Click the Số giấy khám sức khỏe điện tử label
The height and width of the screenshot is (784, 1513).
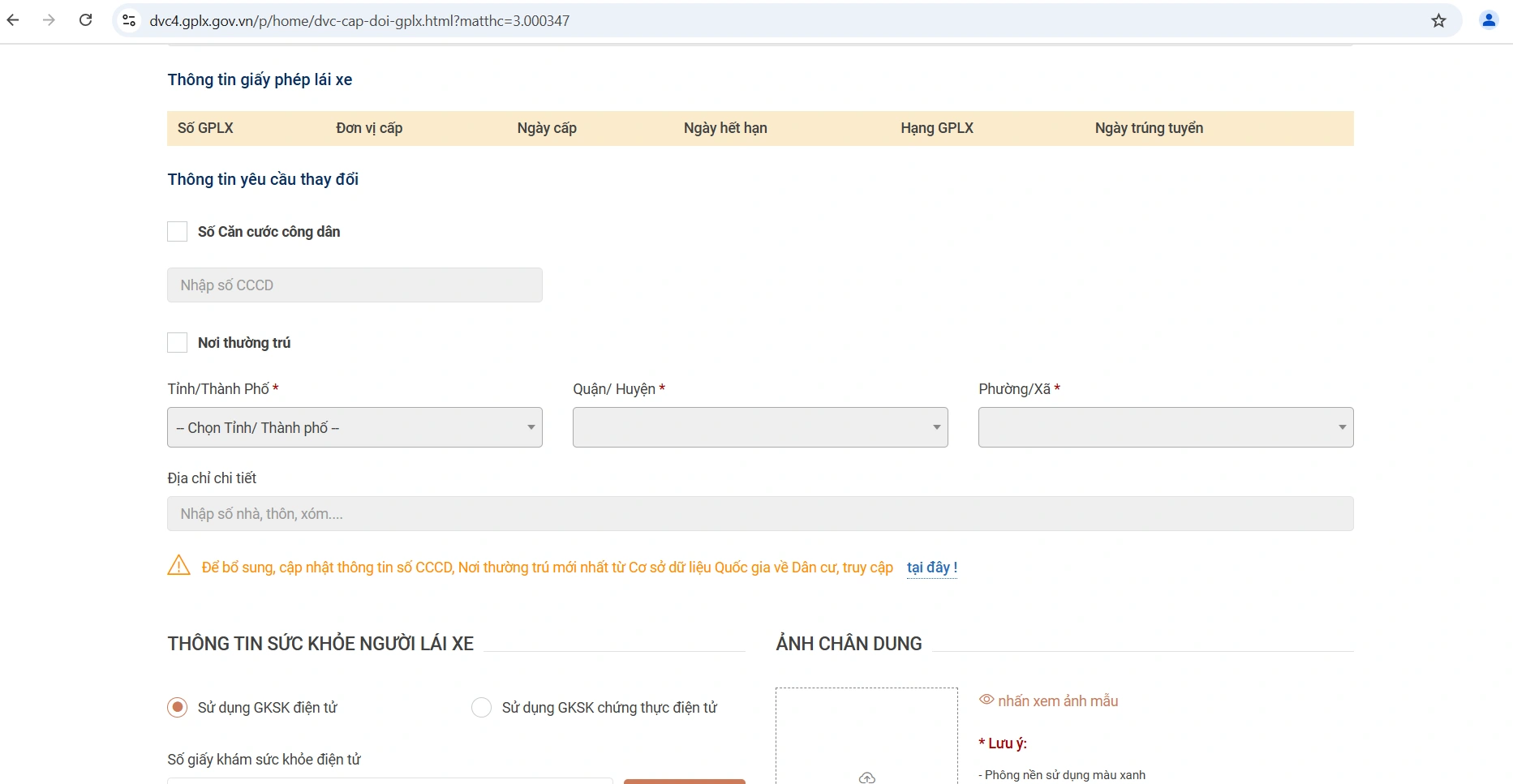[x=264, y=760]
